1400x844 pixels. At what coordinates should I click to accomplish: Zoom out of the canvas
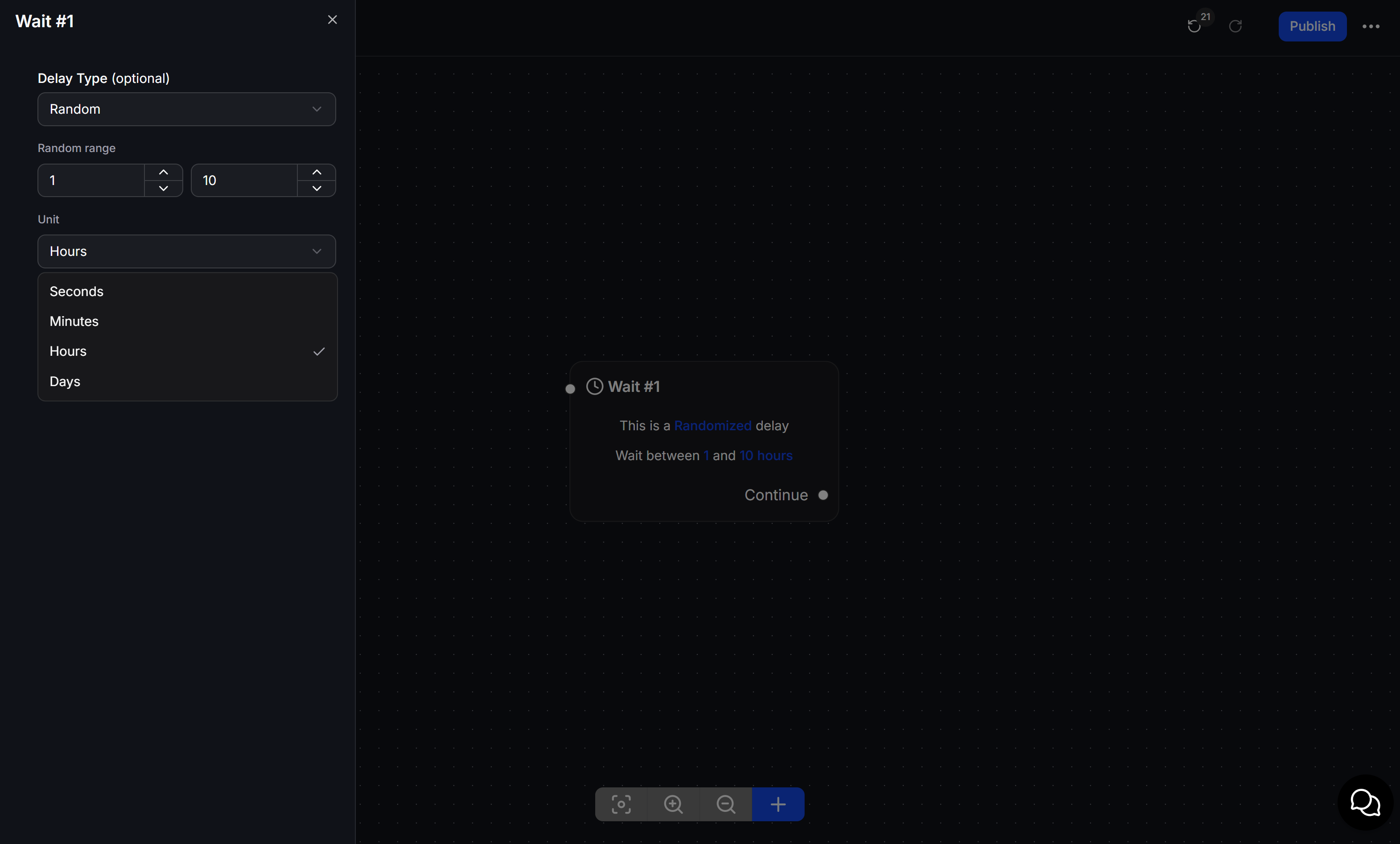[x=725, y=804]
